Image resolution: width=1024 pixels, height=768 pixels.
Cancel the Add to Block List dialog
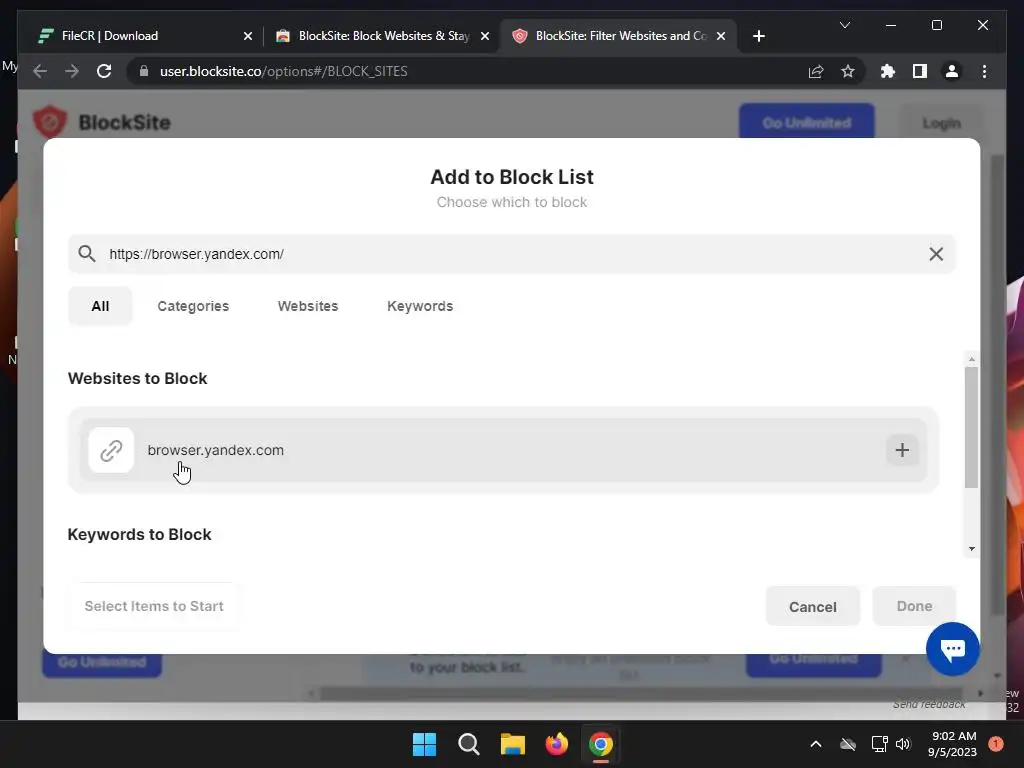[x=812, y=607]
